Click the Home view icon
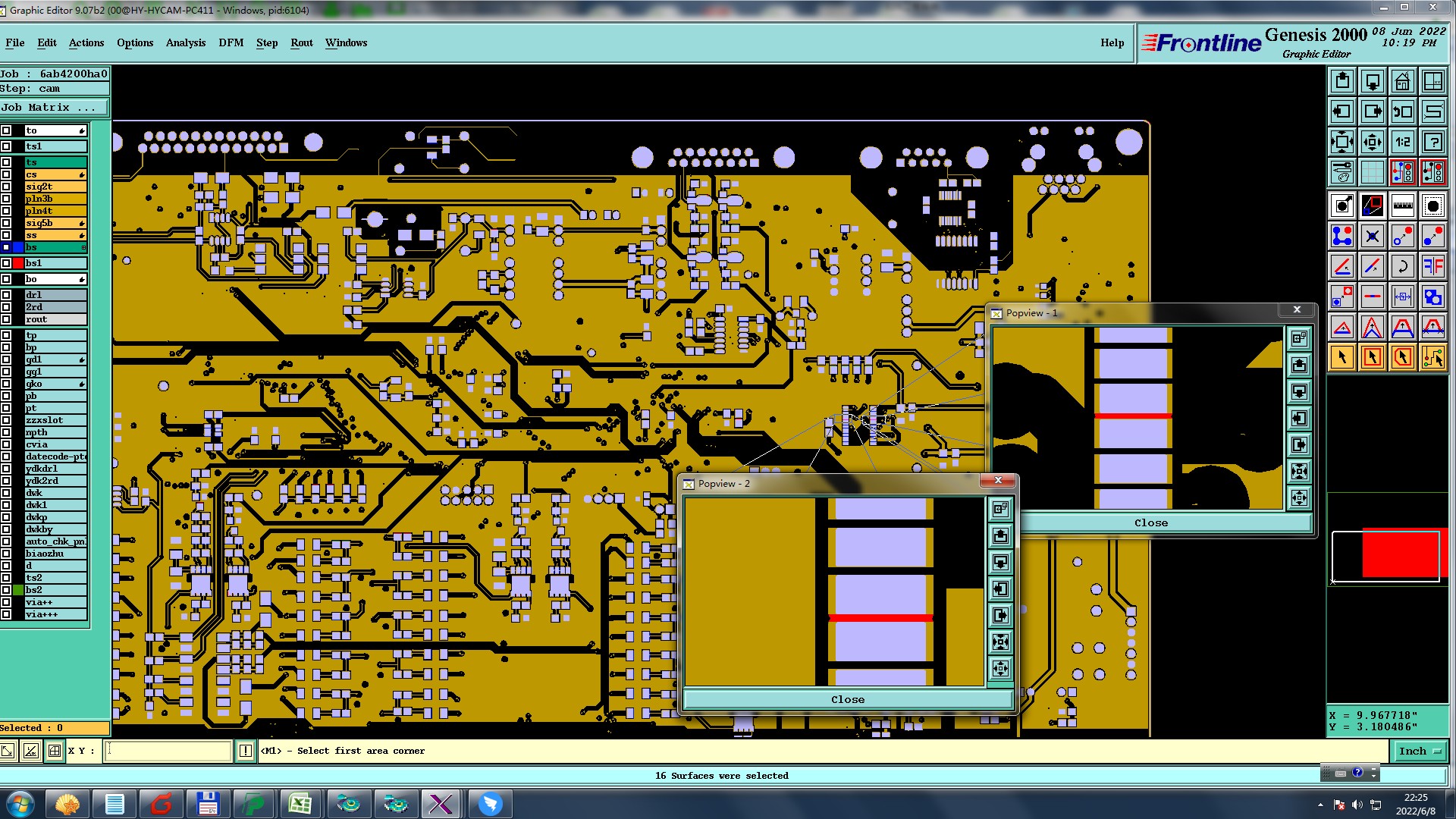Viewport: 1456px width, 819px height. (x=1402, y=81)
